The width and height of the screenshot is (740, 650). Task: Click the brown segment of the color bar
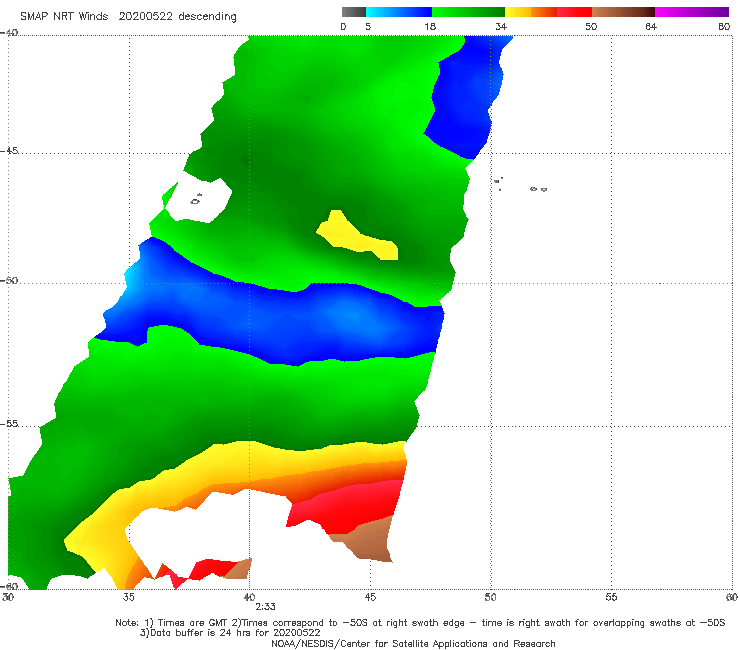(623, 12)
